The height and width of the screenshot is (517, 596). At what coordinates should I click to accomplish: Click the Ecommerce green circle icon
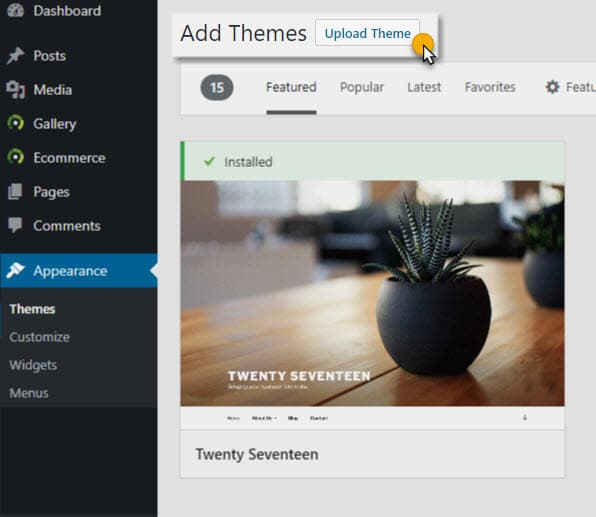click(16, 157)
